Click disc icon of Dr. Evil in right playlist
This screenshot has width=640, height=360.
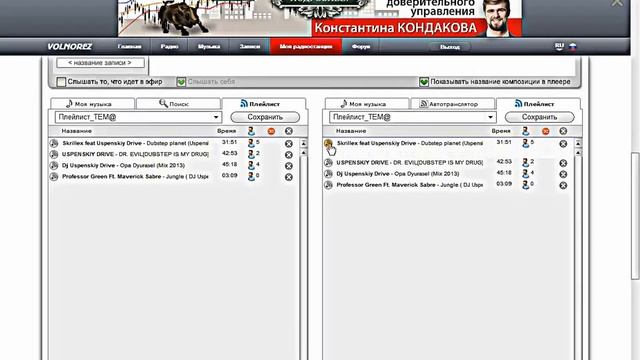(328, 162)
